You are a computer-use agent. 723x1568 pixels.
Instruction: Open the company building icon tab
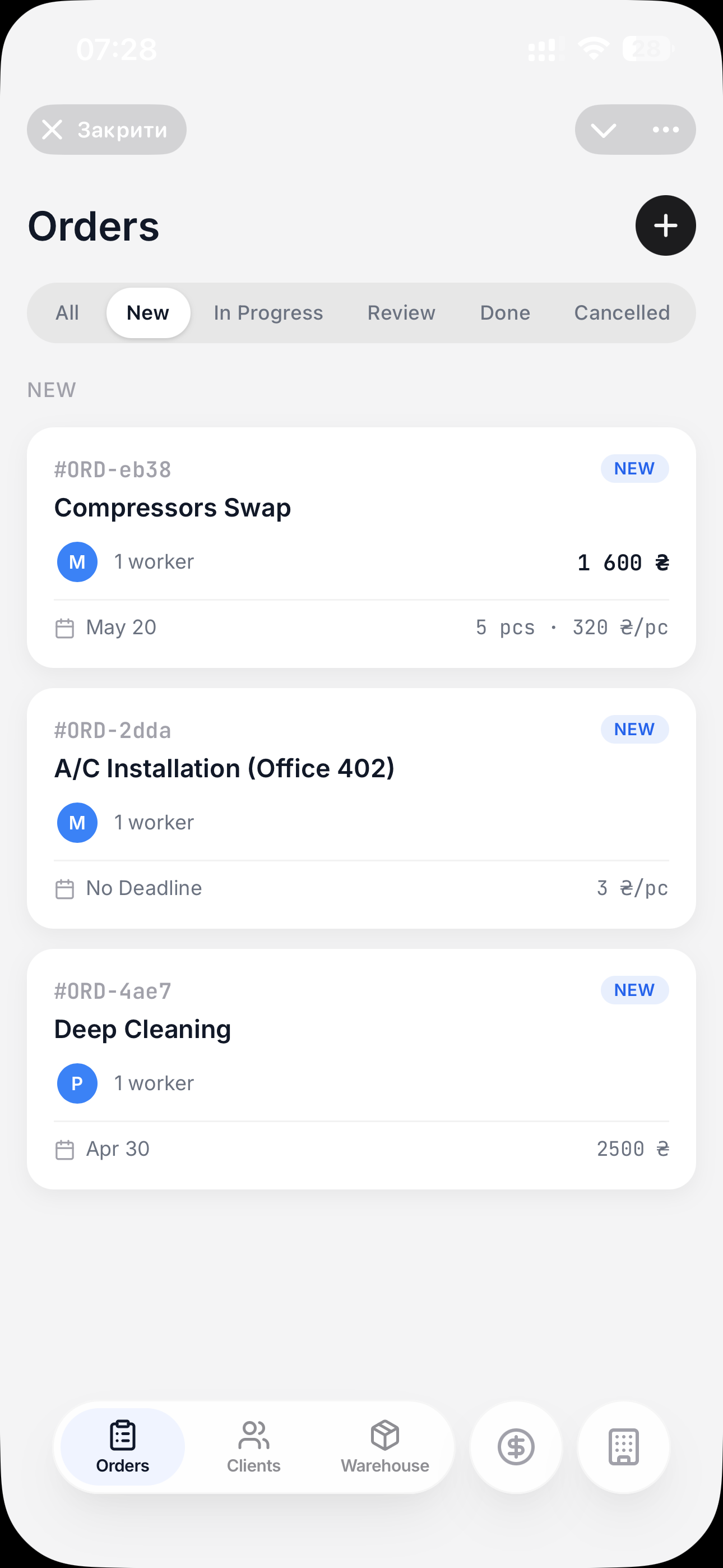click(623, 1447)
